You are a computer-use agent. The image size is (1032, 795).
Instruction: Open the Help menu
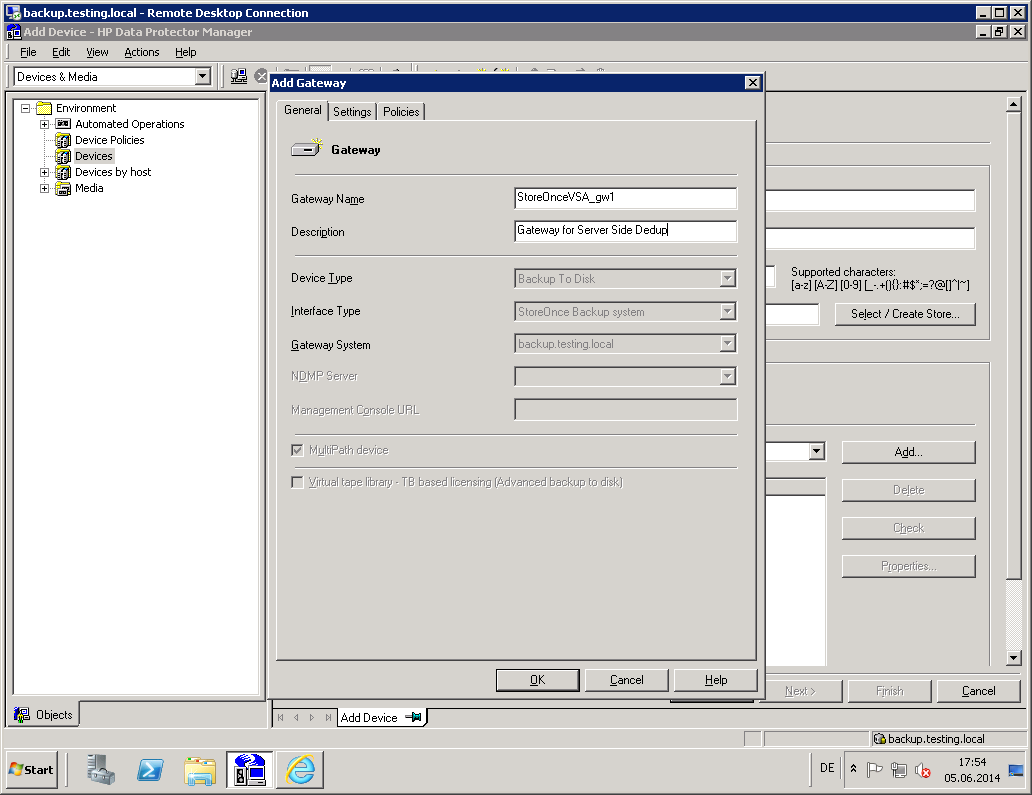point(186,52)
